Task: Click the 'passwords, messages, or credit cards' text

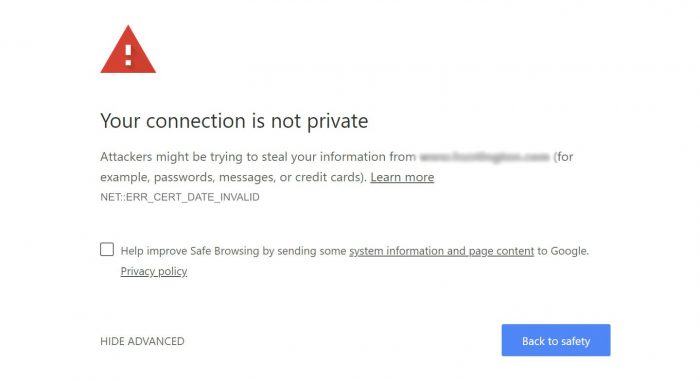Action: tap(260, 177)
